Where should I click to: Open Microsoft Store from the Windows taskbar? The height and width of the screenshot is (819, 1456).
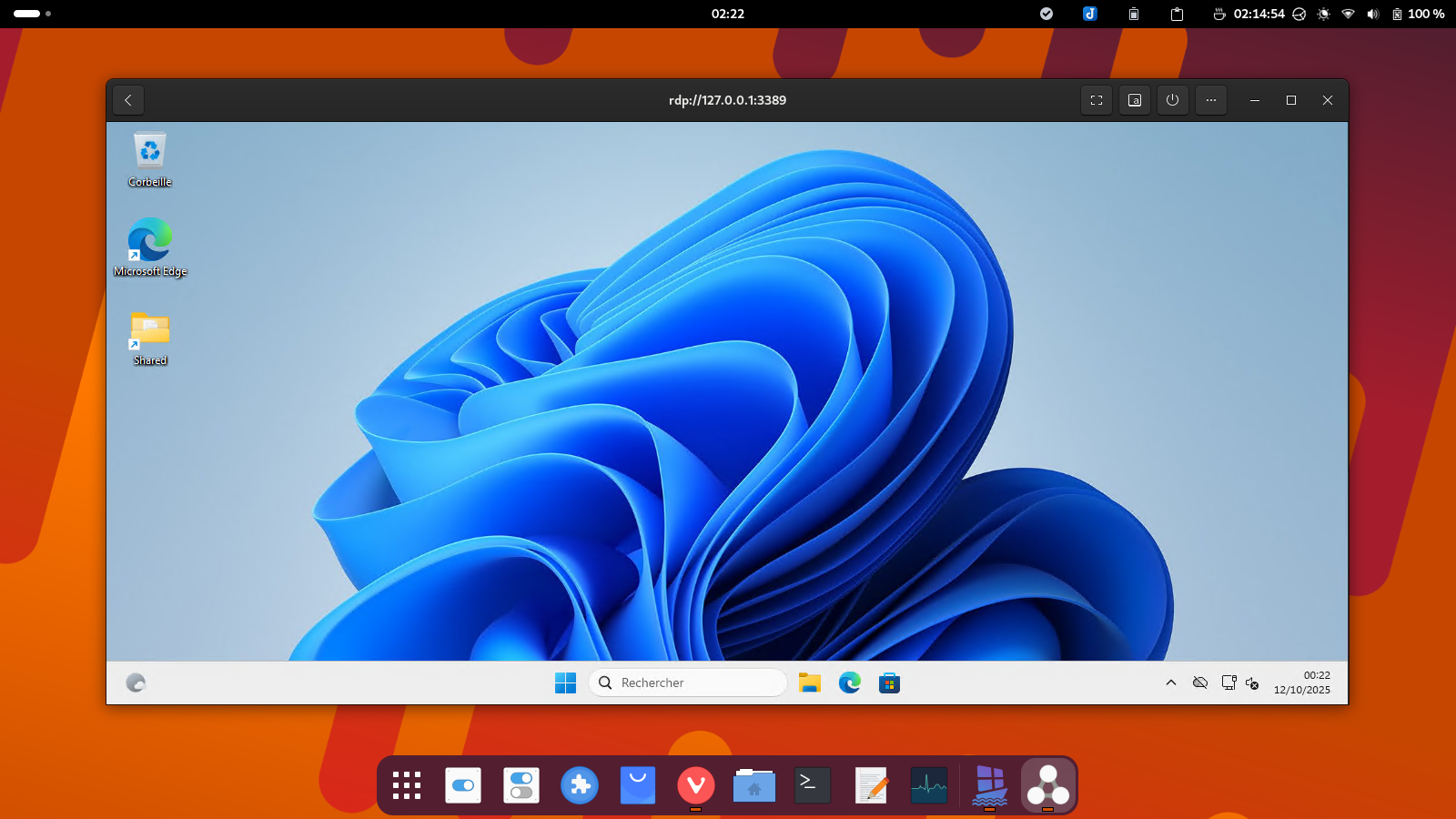pyautogui.click(x=889, y=682)
